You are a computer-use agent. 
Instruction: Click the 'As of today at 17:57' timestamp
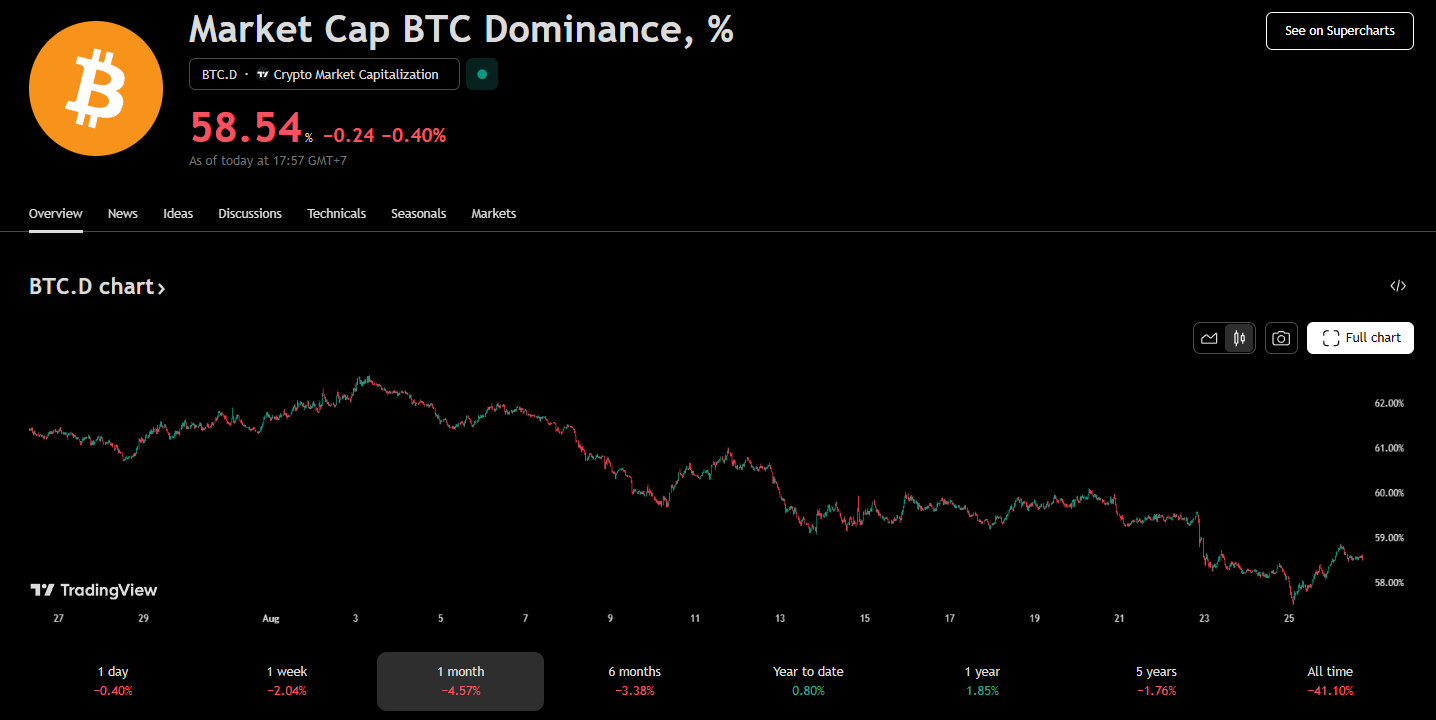[x=268, y=160]
